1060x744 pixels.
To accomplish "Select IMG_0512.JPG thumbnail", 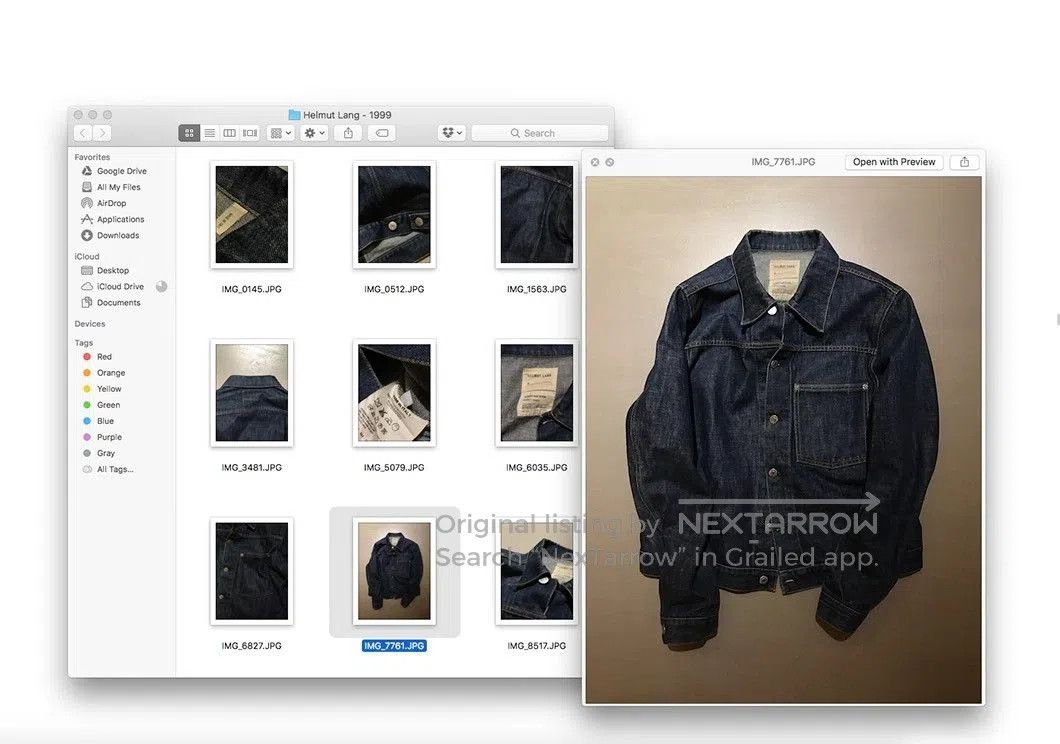I will [394, 214].
